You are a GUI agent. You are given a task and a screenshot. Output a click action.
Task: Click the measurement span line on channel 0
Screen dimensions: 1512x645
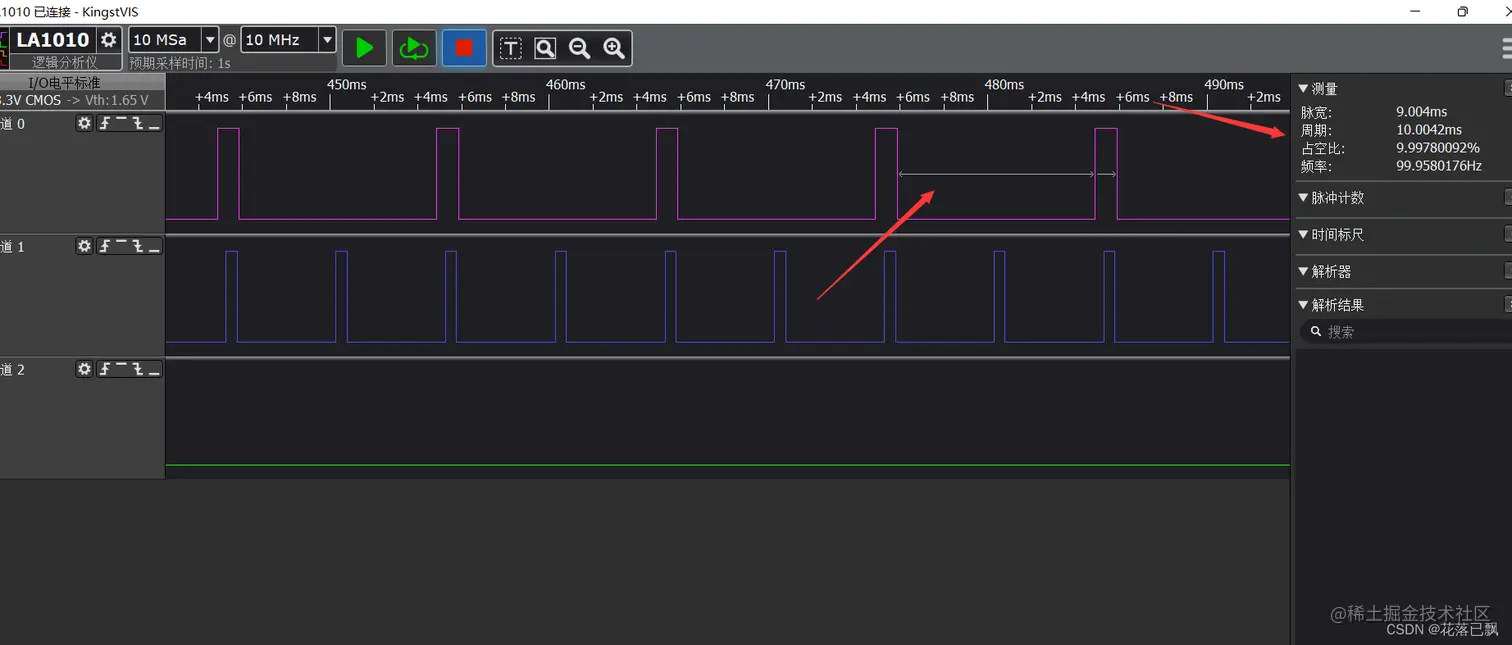click(997, 174)
